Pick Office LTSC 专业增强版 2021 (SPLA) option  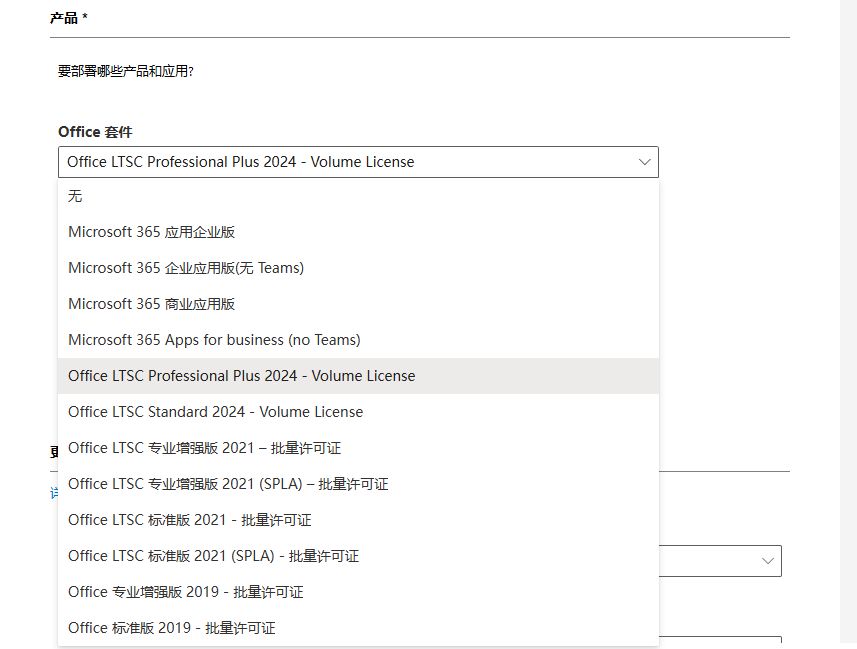(x=228, y=484)
